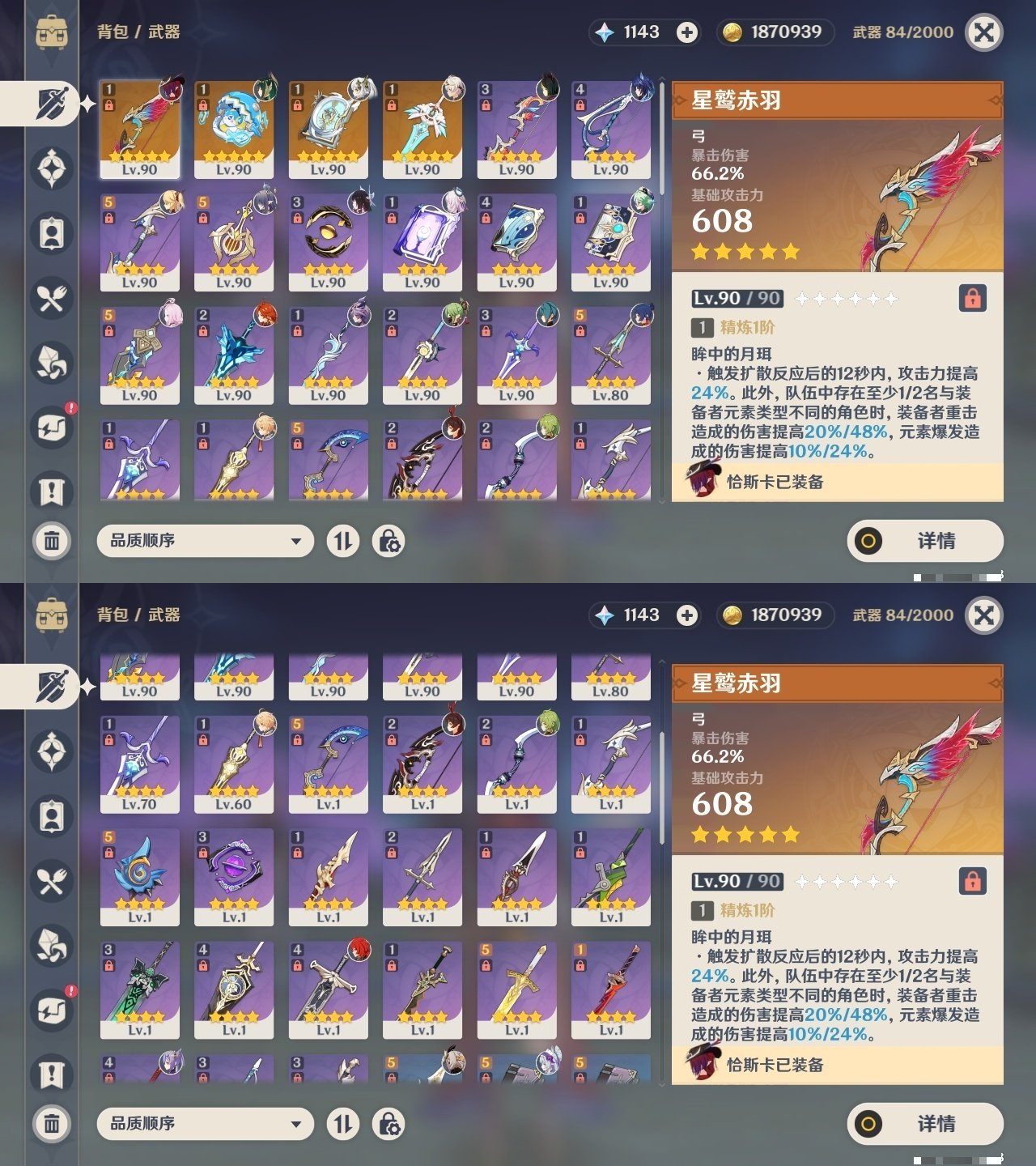Screen dimensions: 1036x1166
Task: Toggle the weapon lock icon in the lower detail panel
Action: (973, 882)
